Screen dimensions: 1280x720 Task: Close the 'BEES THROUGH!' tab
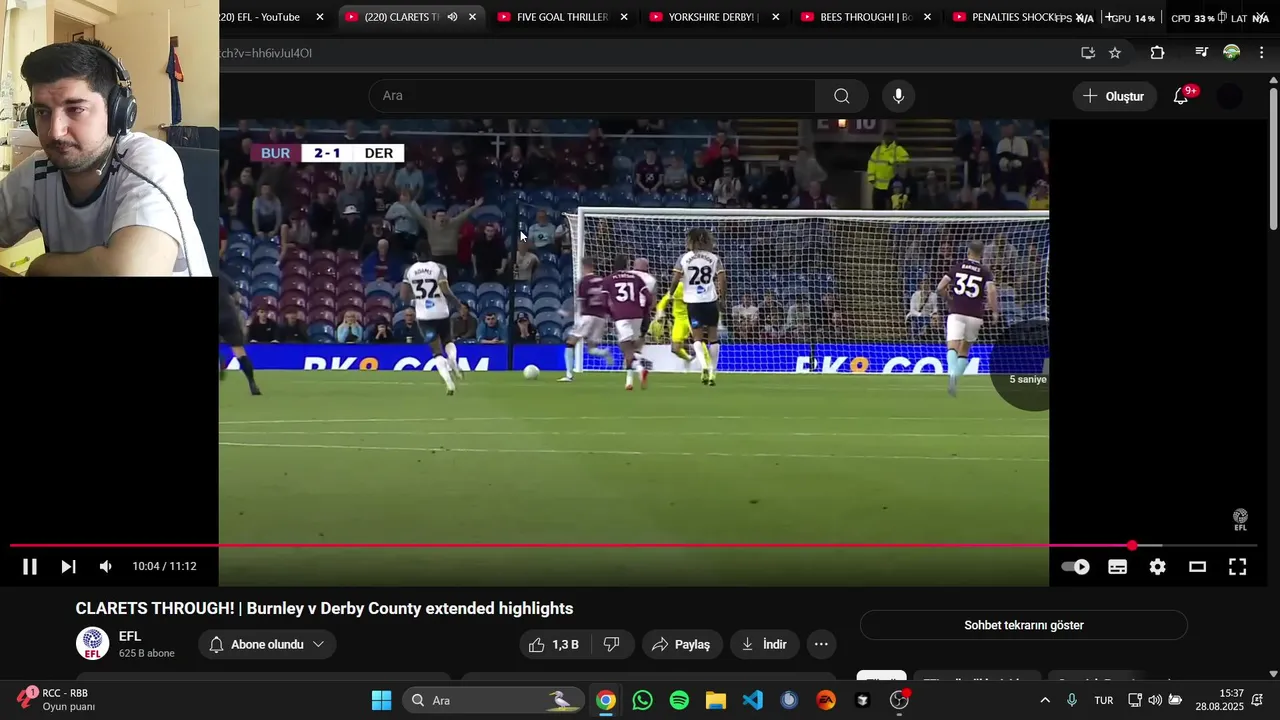coord(927,17)
